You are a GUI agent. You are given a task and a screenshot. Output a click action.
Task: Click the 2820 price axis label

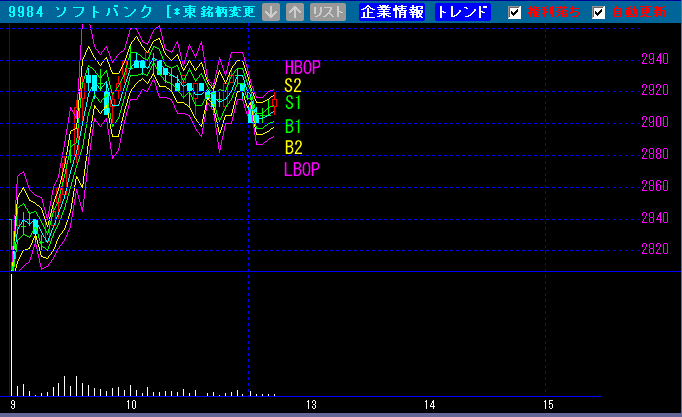point(655,249)
